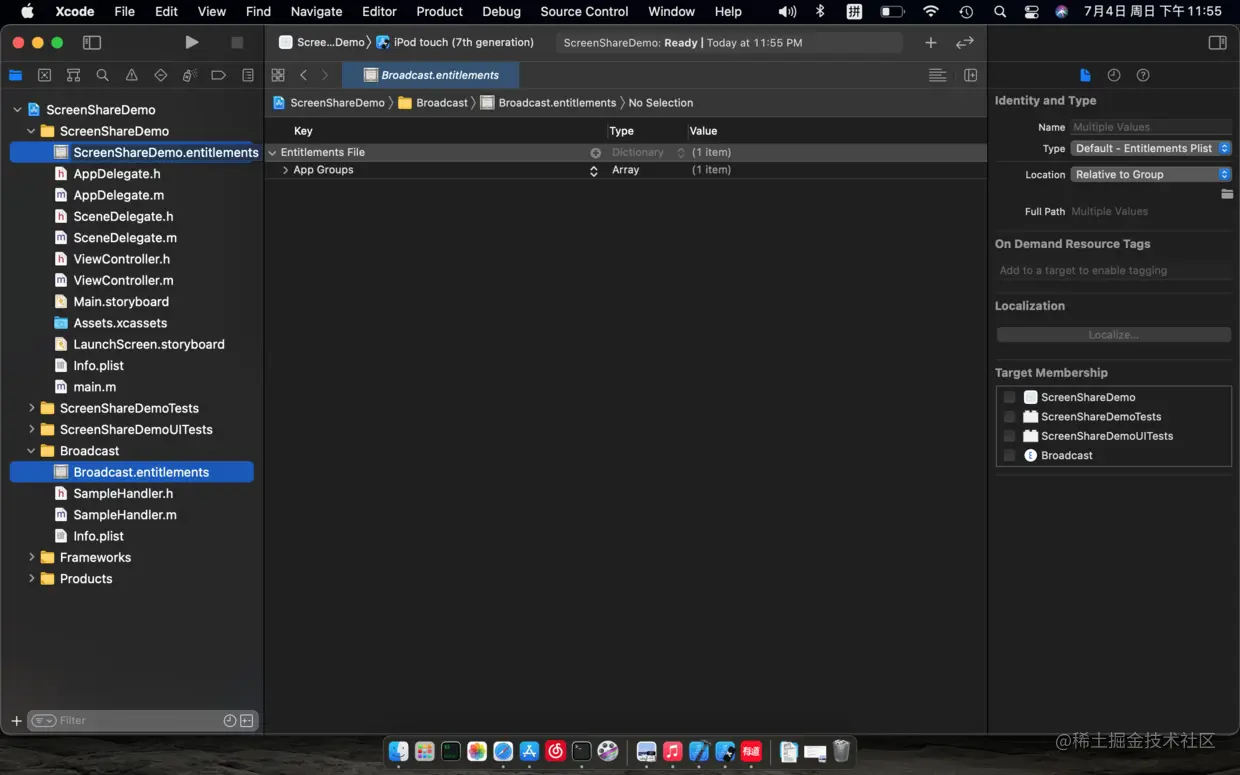Open the Product menu
1240x775 pixels.
click(439, 11)
